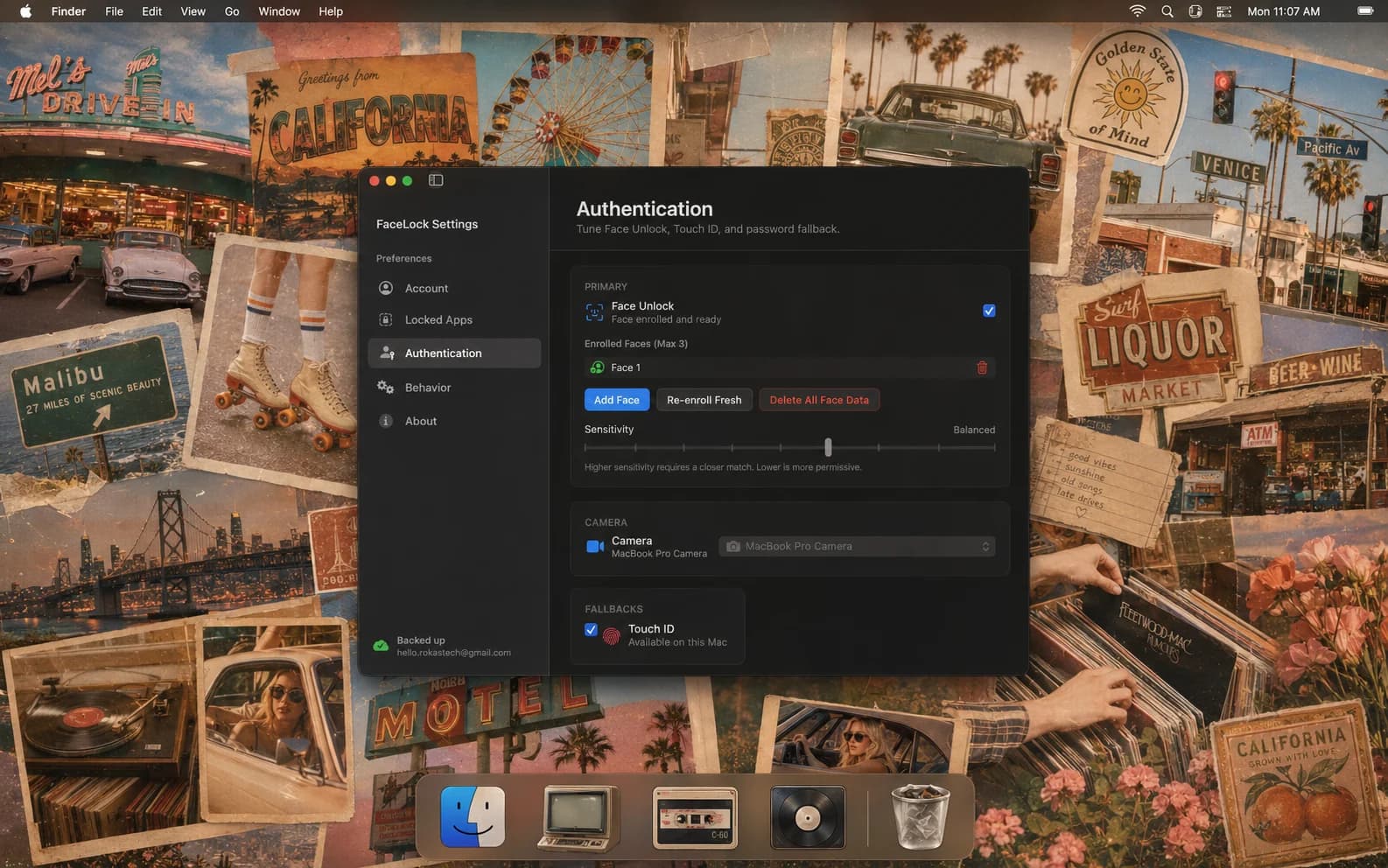The width and height of the screenshot is (1388, 868).
Task: Click the Face Unlock face-scan icon
Action: click(x=594, y=312)
